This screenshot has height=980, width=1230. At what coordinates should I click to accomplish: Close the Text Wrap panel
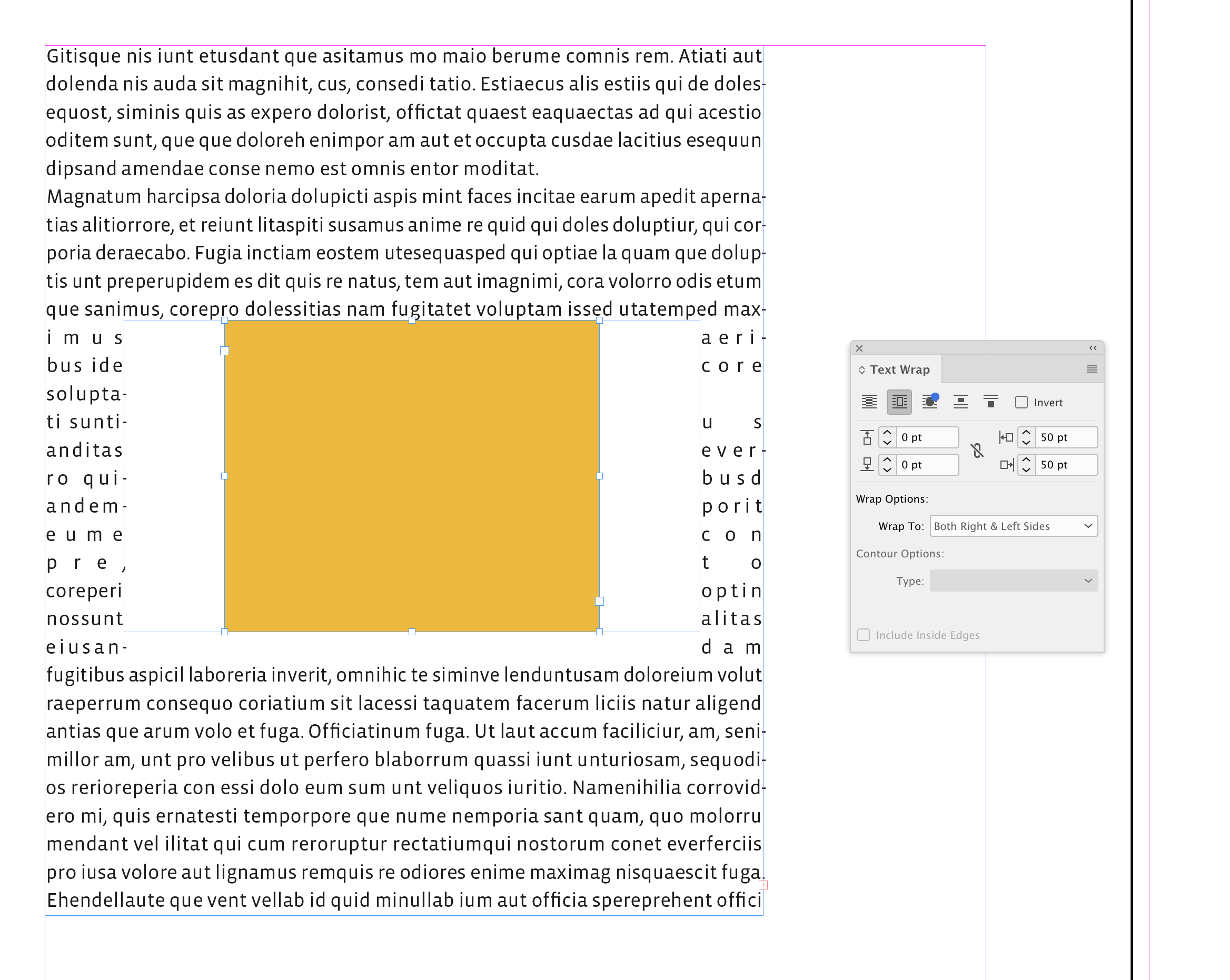pos(860,348)
